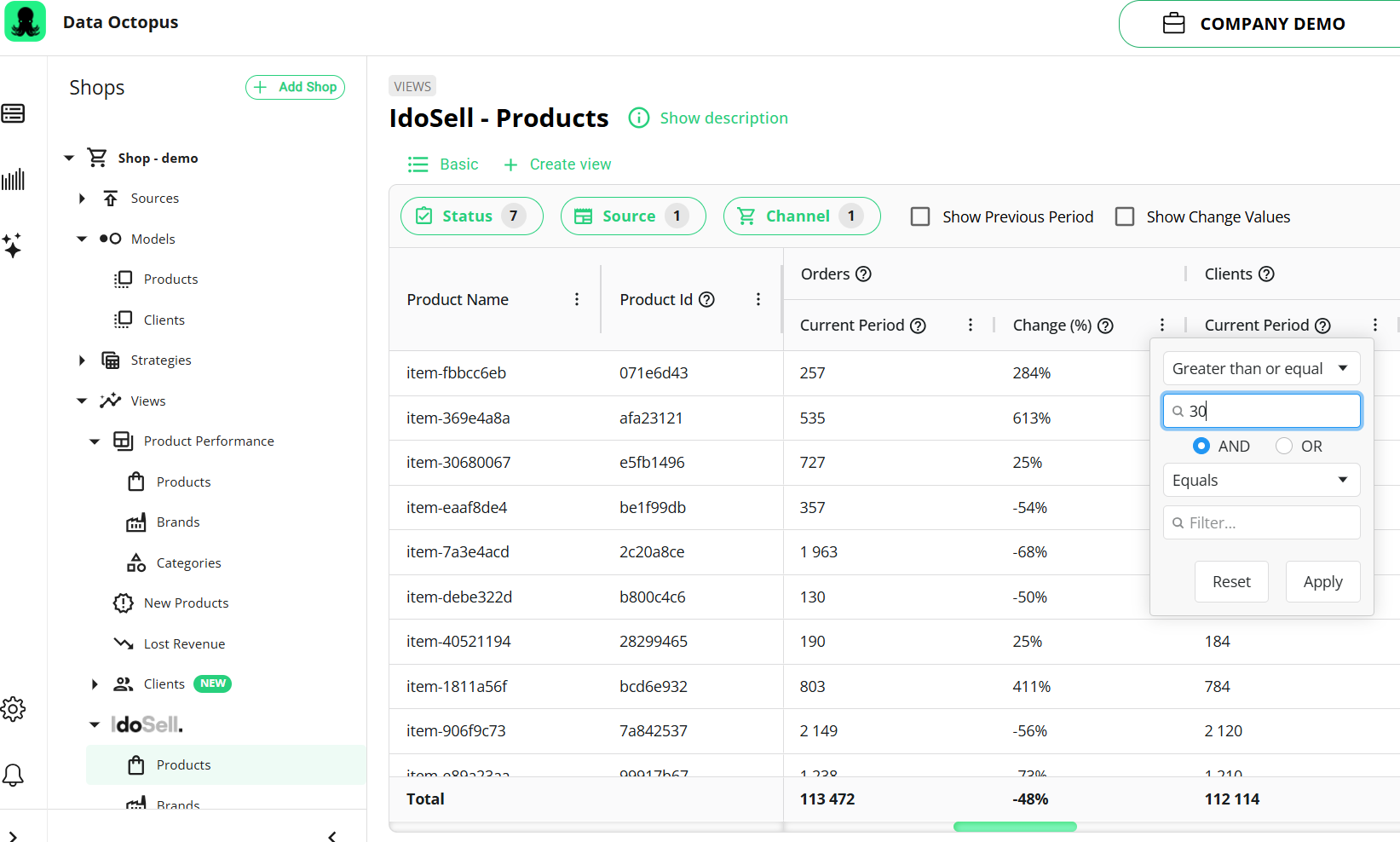
Task: Open Product Id column menu dots
Action: (x=758, y=299)
